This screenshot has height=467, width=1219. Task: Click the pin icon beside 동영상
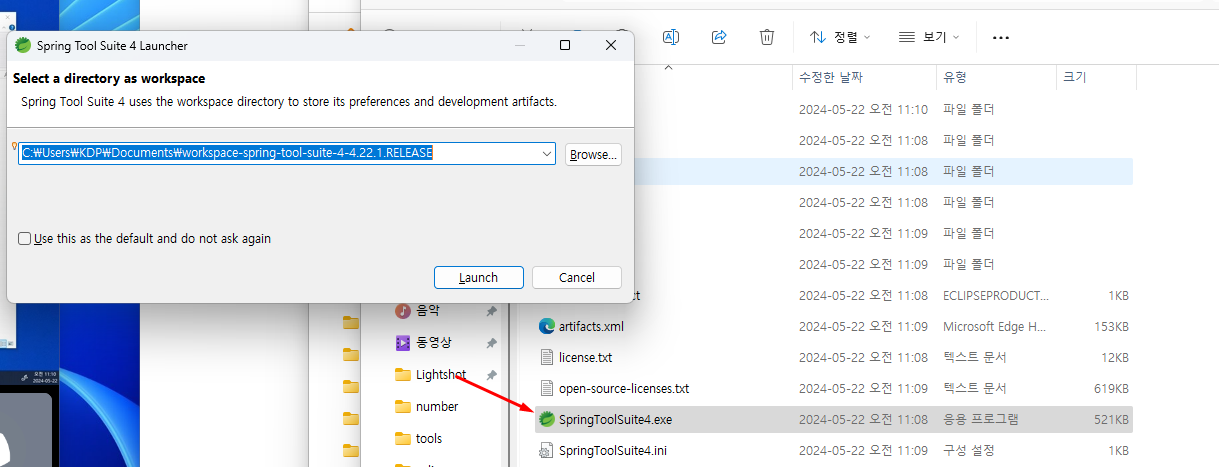pyautogui.click(x=491, y=343)
